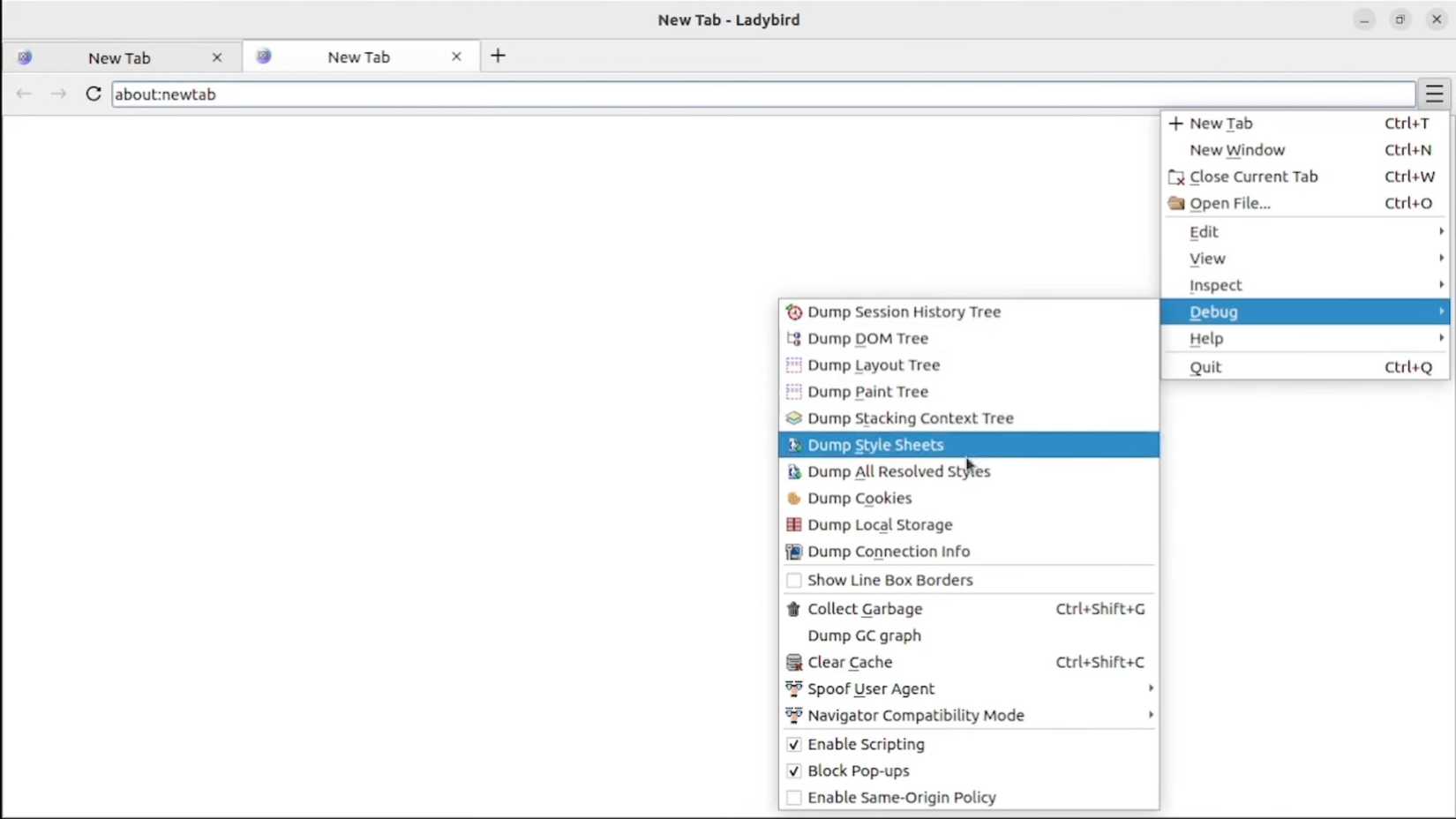The image size is (1456, 819).
Task: Maximize the Ladybird window
Action: pyautogui.click(x=1400, y=19)
